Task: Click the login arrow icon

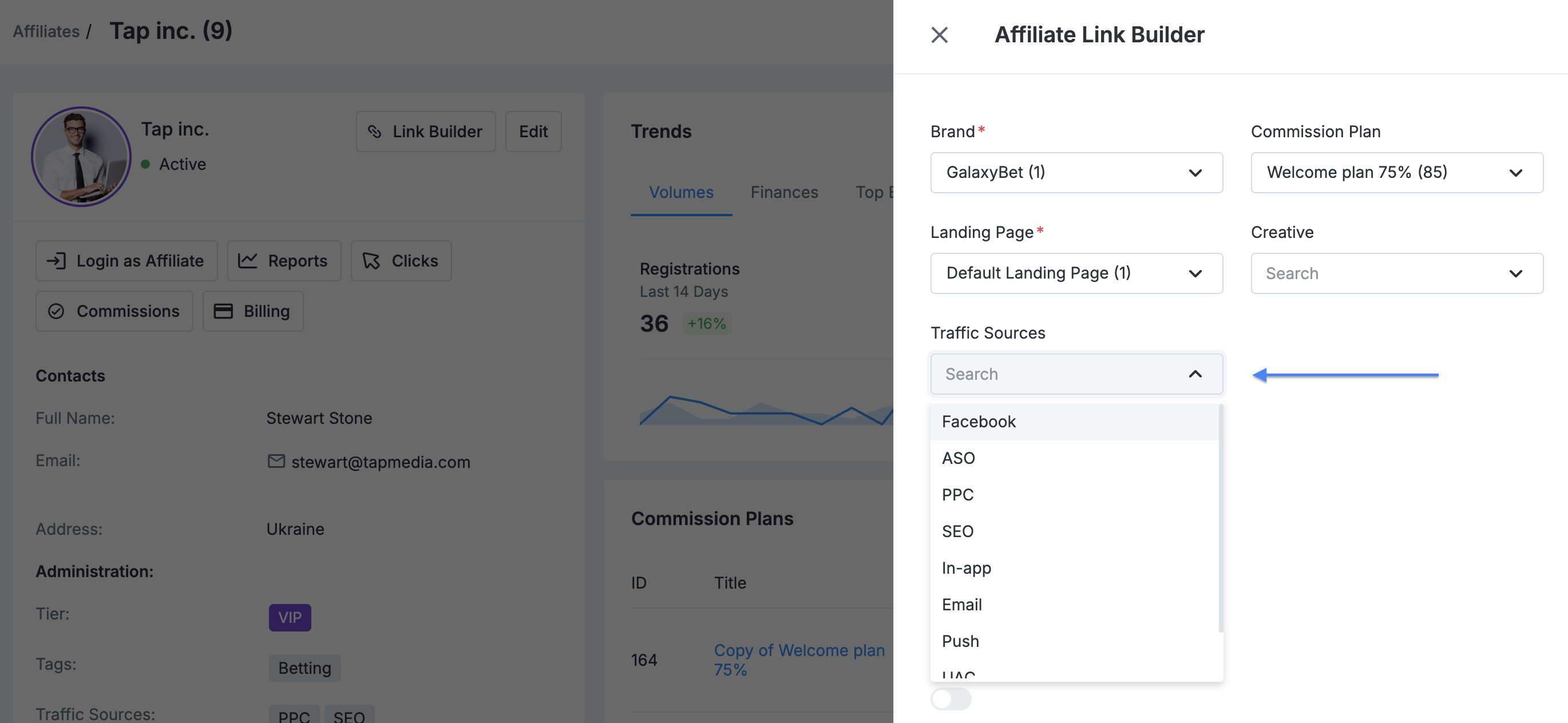Action: pos(57,261)
